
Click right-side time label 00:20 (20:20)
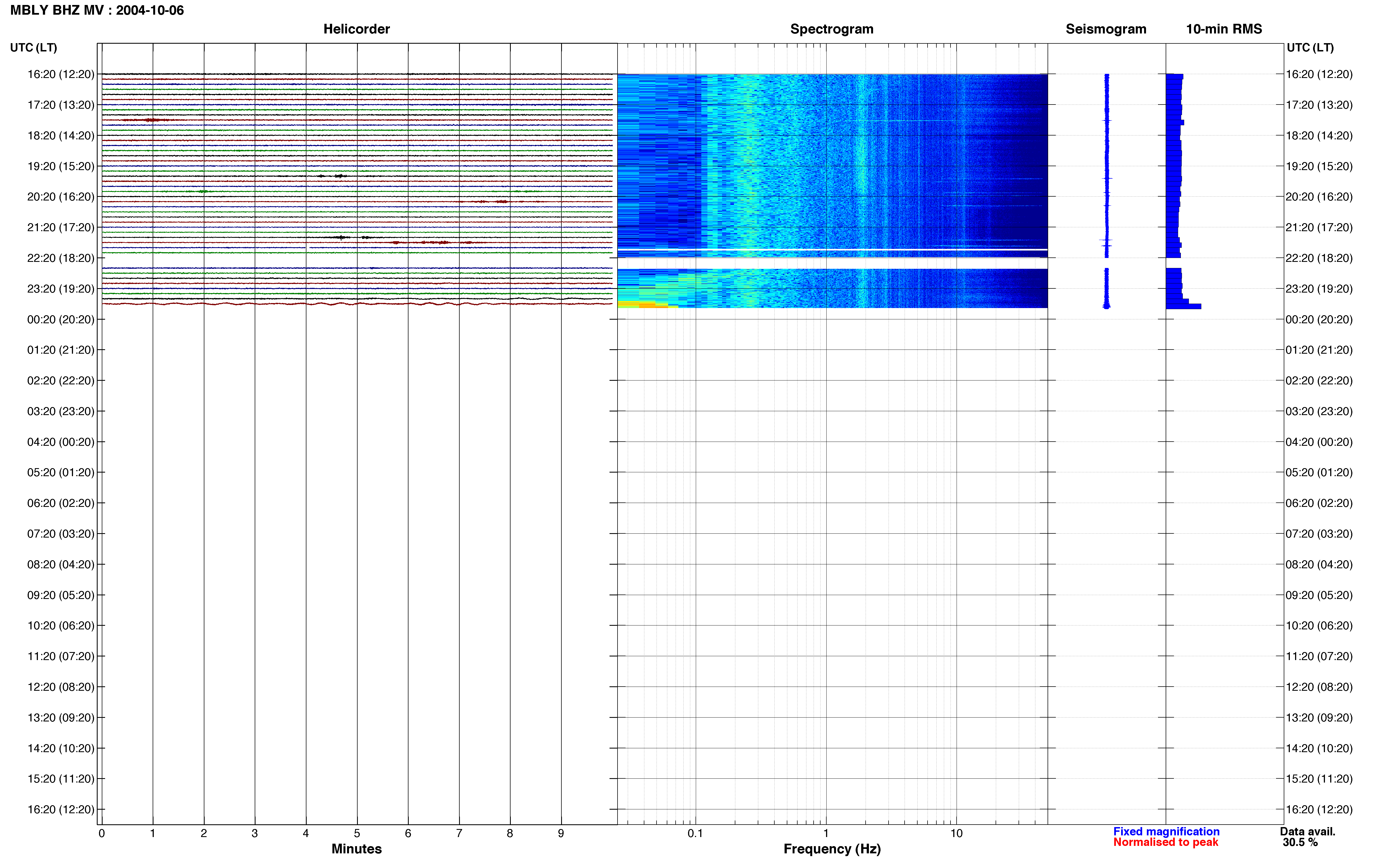pos(1319,319)
